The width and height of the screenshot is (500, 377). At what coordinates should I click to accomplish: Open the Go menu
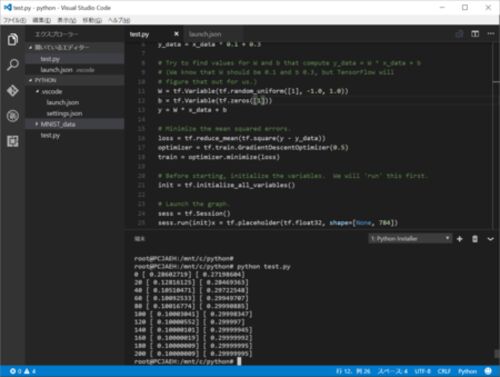click(92, 20)
